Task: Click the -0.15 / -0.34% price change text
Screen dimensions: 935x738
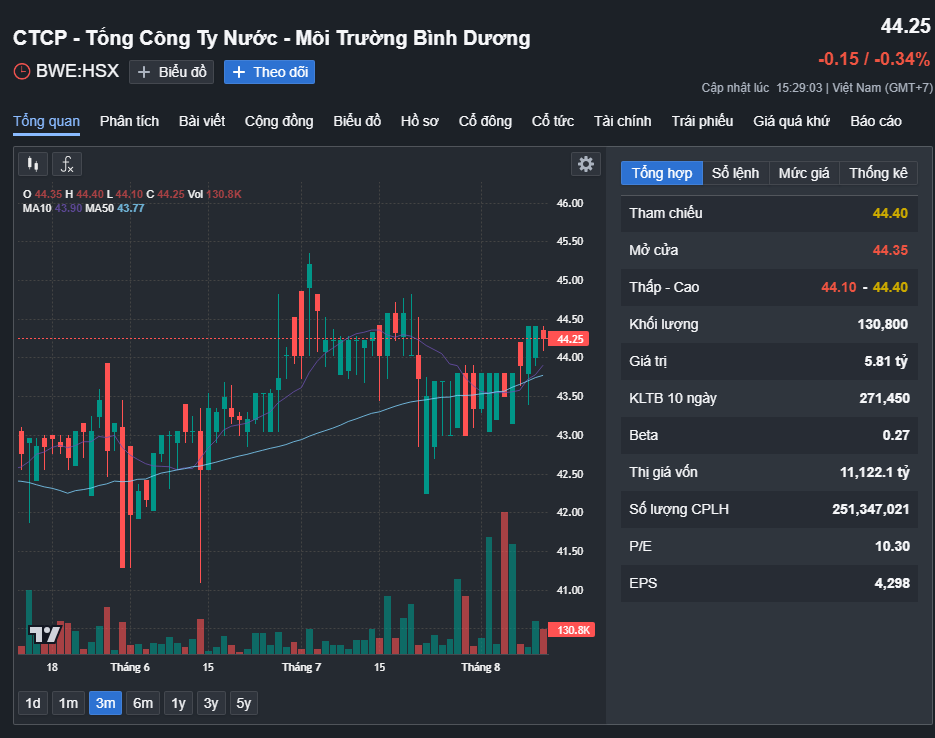Action: (874, 59)
